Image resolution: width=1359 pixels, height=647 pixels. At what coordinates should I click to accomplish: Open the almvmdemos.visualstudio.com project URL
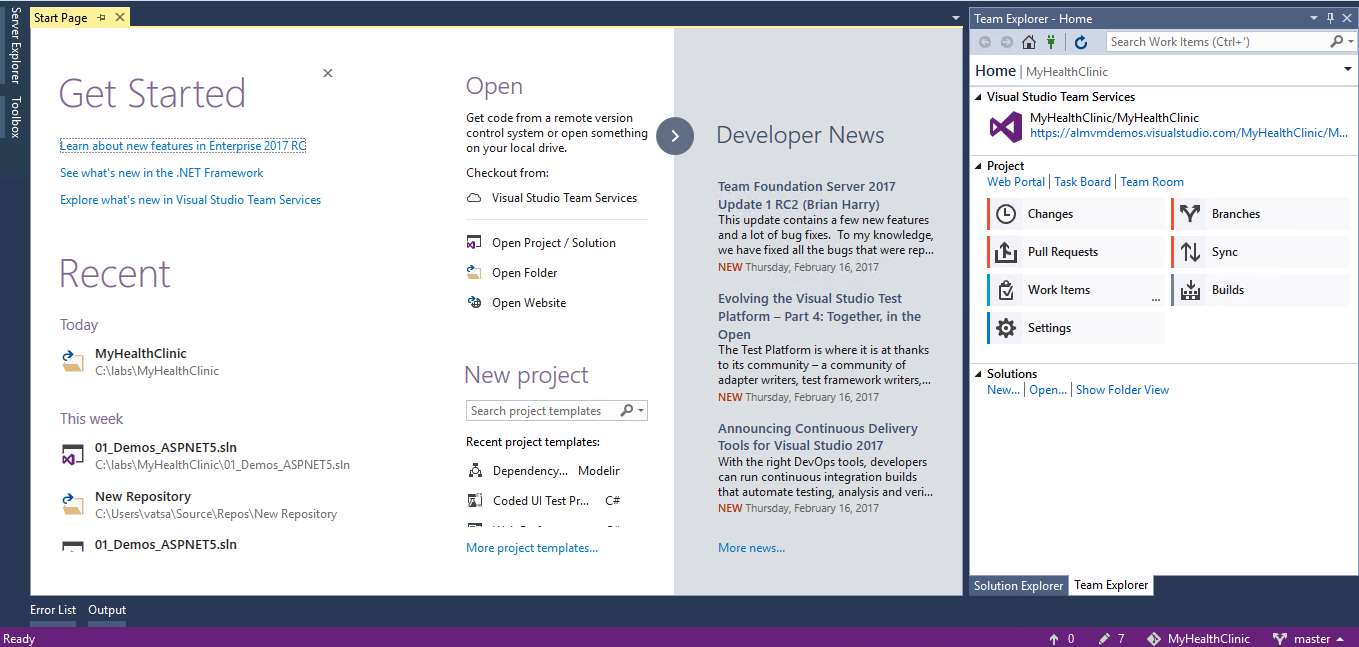(x=1189, y=133)
